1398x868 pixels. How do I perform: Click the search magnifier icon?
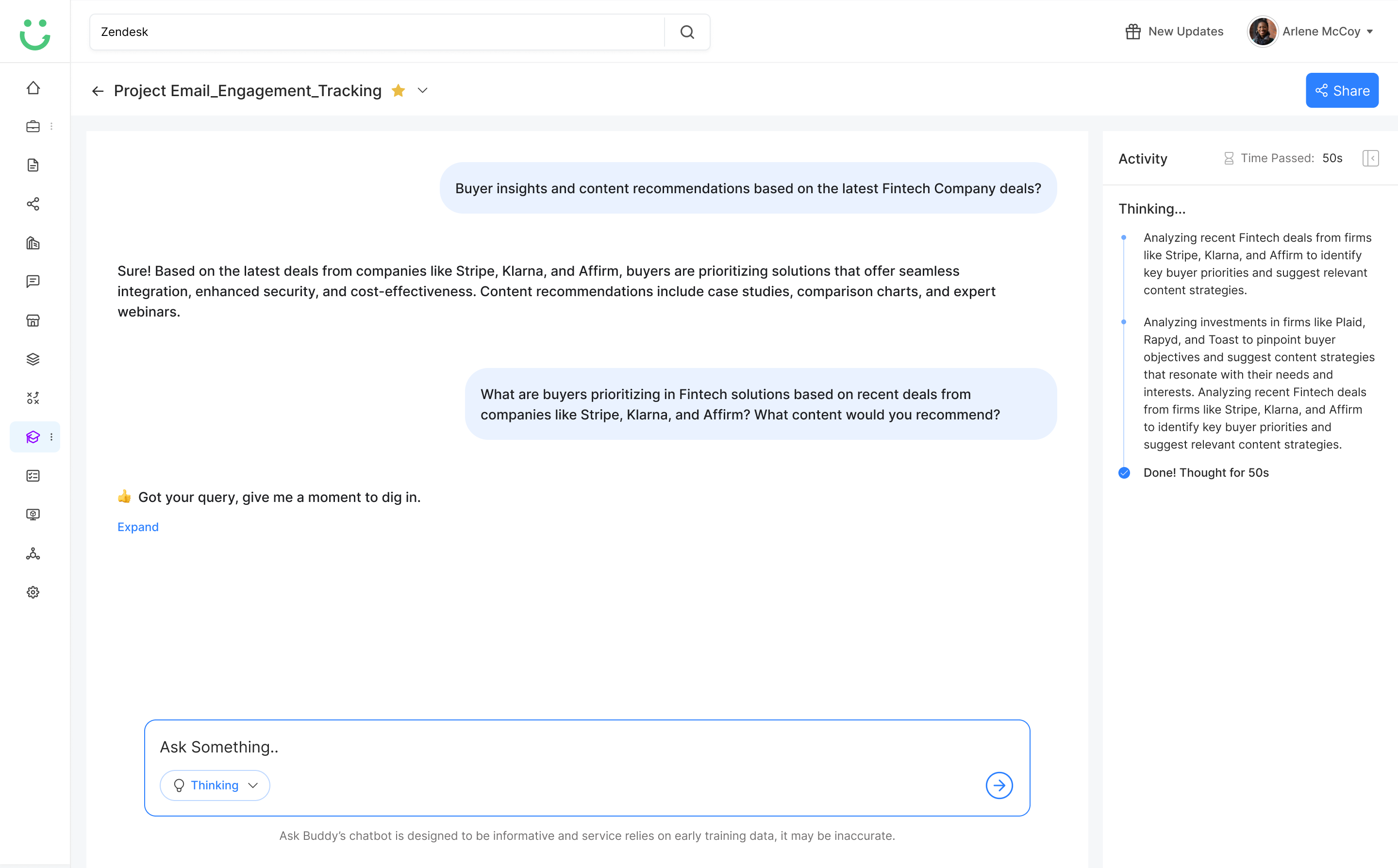click(687, 32)
